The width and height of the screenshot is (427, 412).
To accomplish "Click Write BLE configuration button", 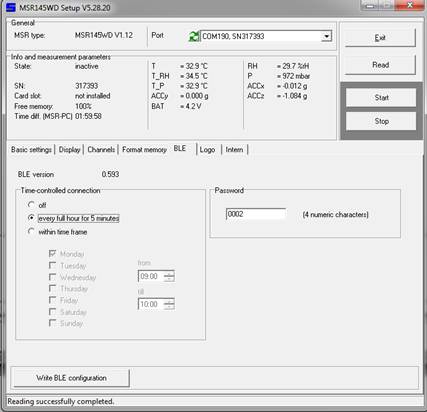I will pyautogui.click(x=71, y=378).
